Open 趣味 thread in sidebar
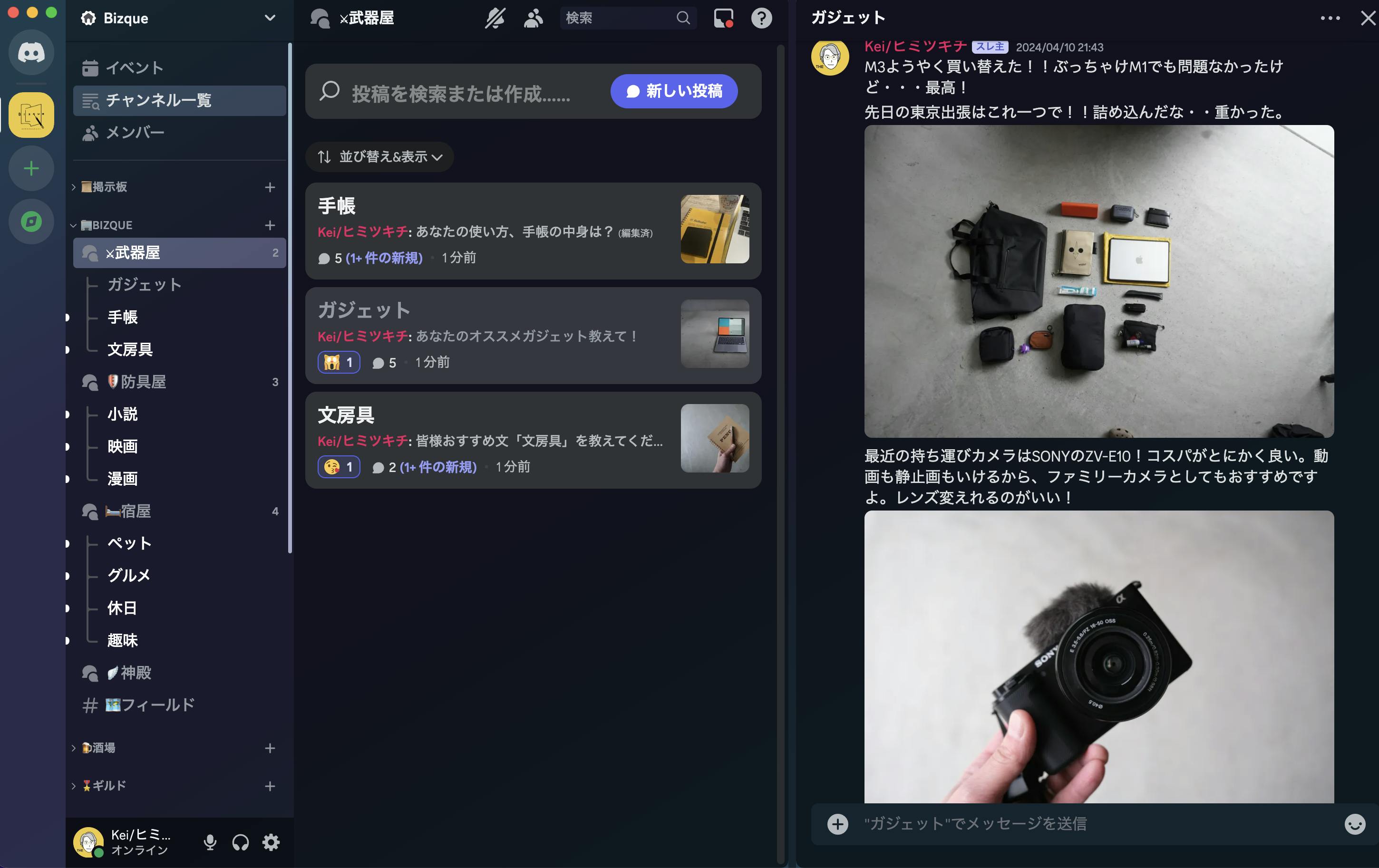The width and height of the screenshot is (1379, 868). 123,640
